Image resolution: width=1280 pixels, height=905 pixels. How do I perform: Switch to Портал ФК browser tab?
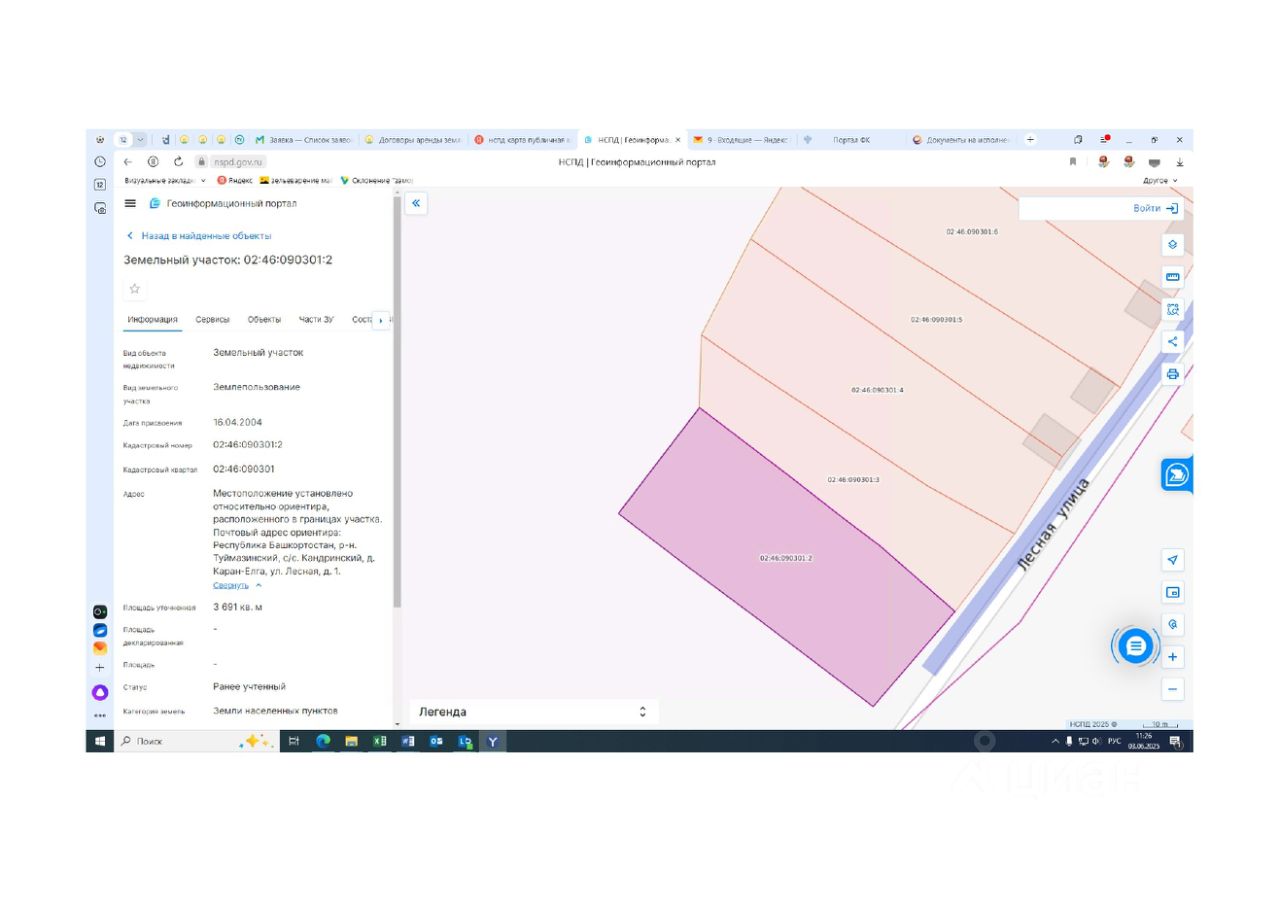[850, 140]
